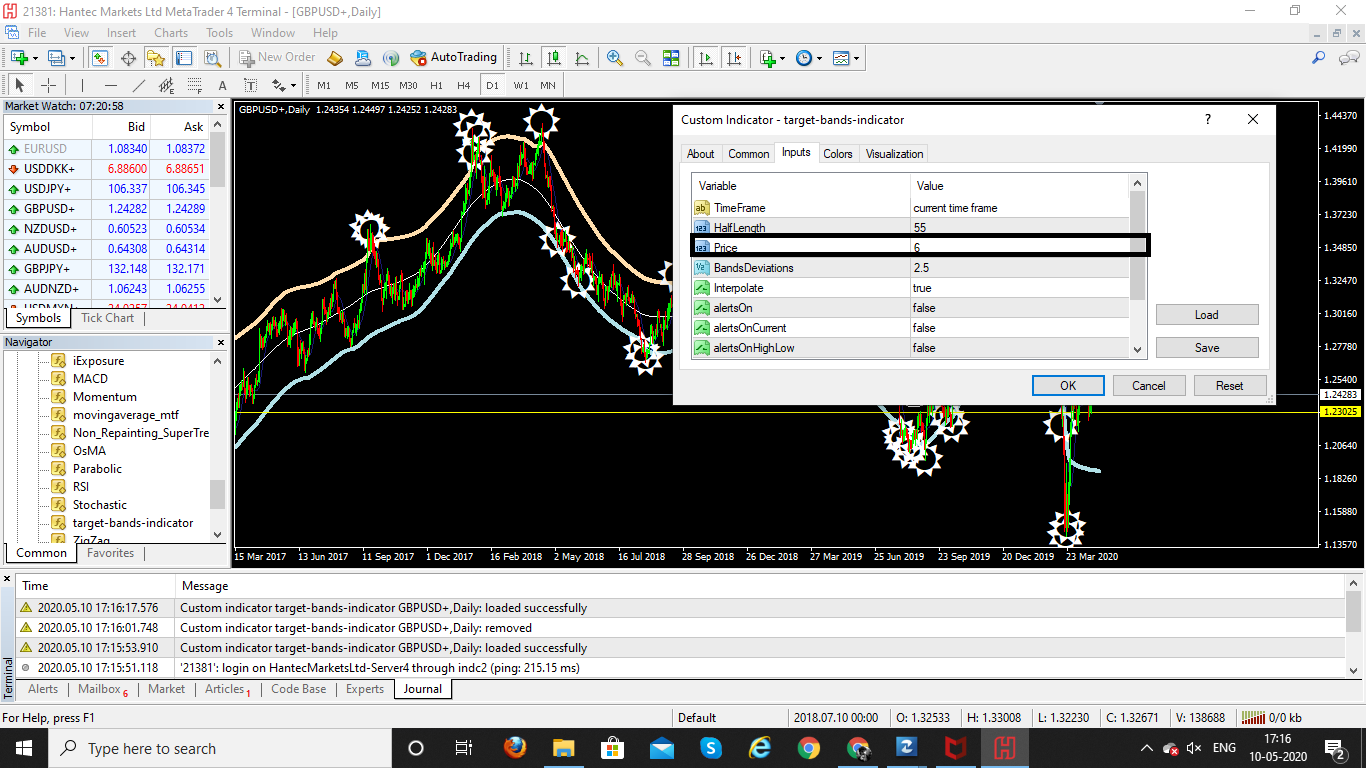The width and height of the screenshot is (1366, 768).
Task: Open Google Chrome from the taskbar
Action: point(809,748)
